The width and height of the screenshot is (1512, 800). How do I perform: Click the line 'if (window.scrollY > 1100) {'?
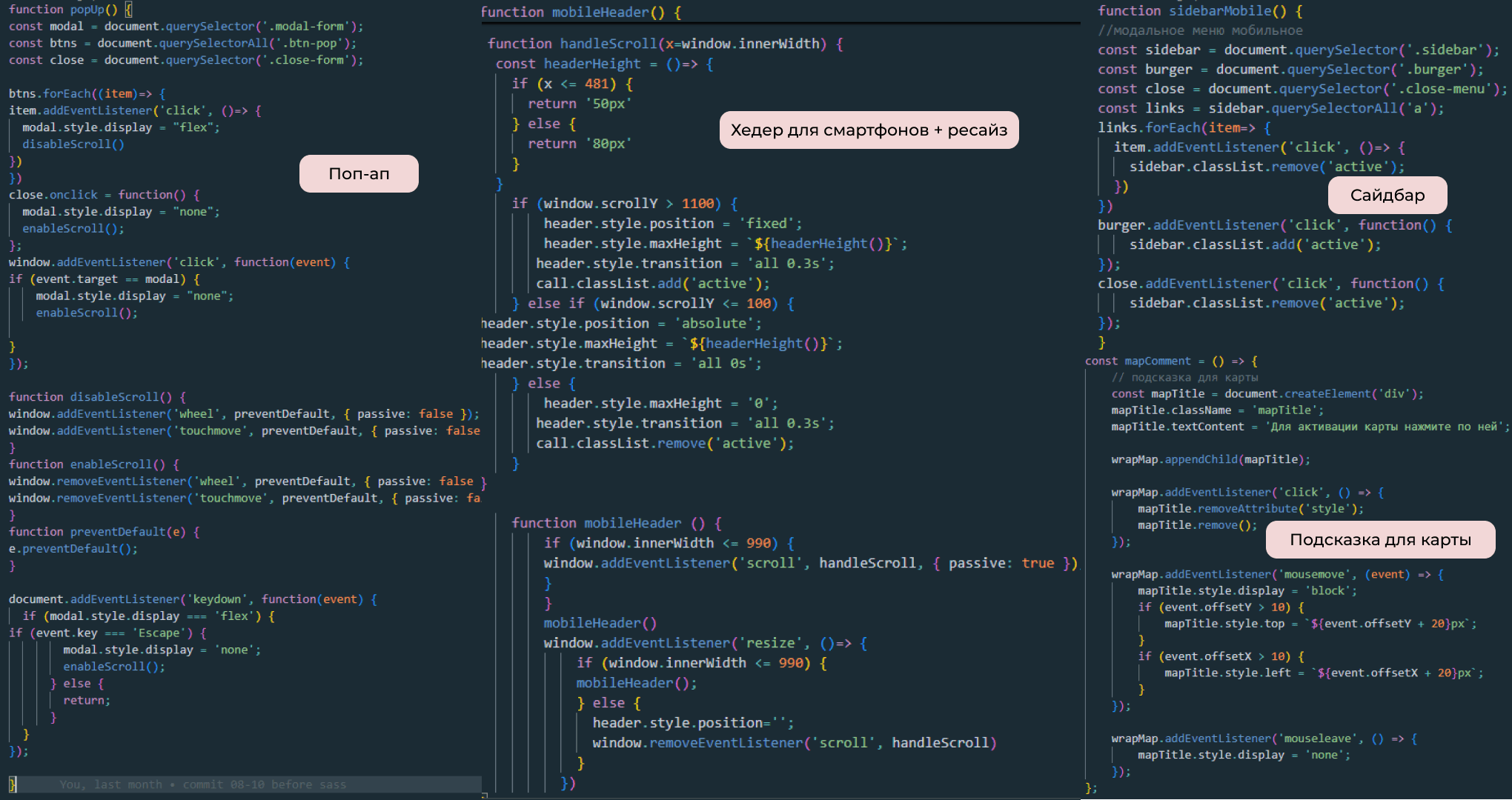[625, 204]
